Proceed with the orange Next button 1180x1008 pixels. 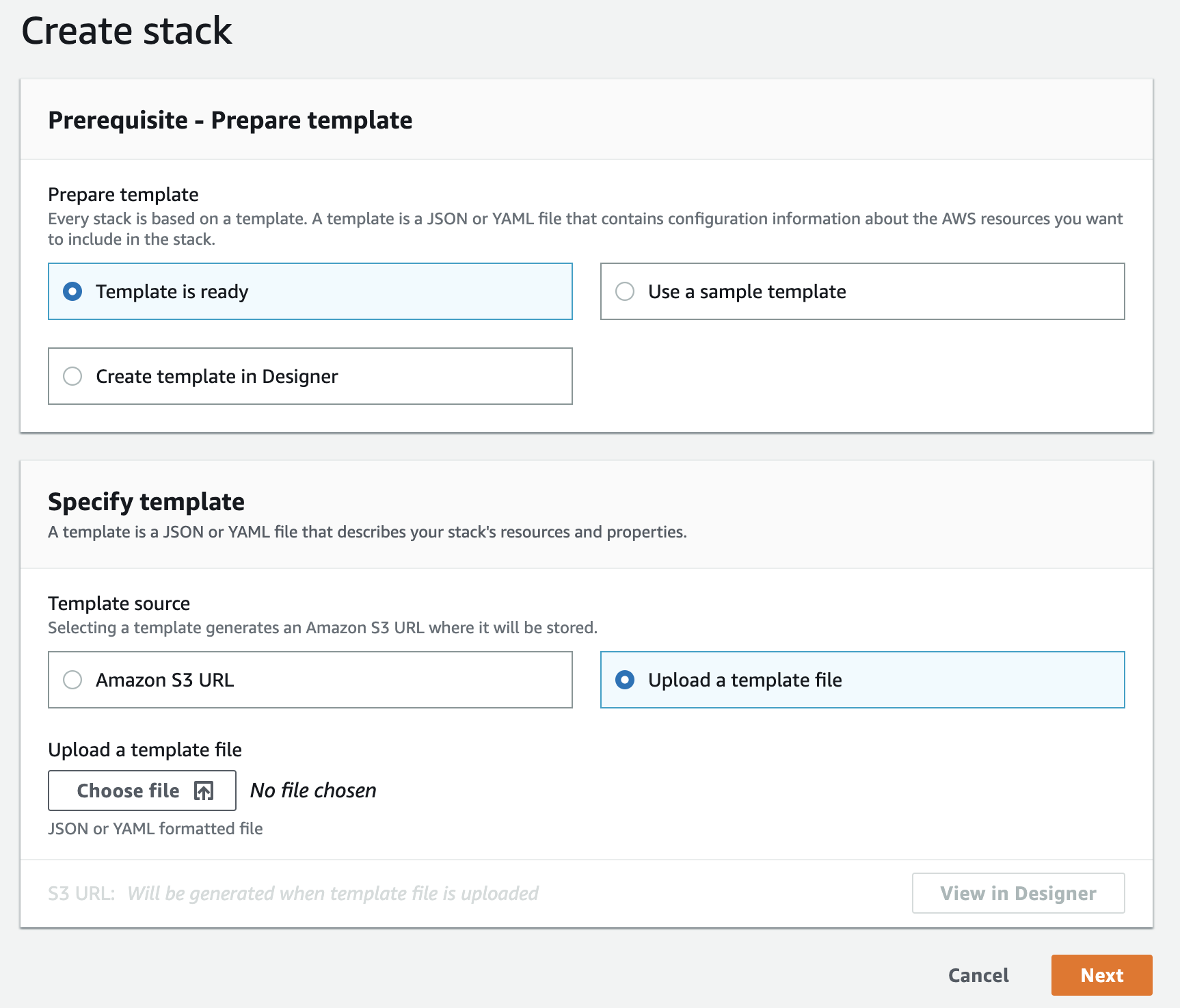coord(1101,975)
